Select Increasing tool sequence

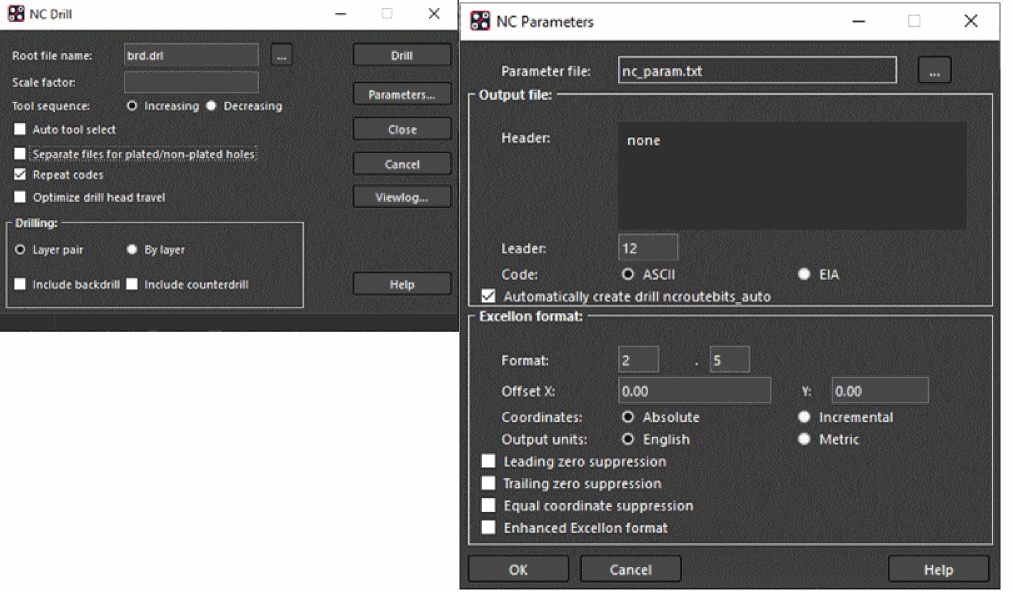[132, 106]
